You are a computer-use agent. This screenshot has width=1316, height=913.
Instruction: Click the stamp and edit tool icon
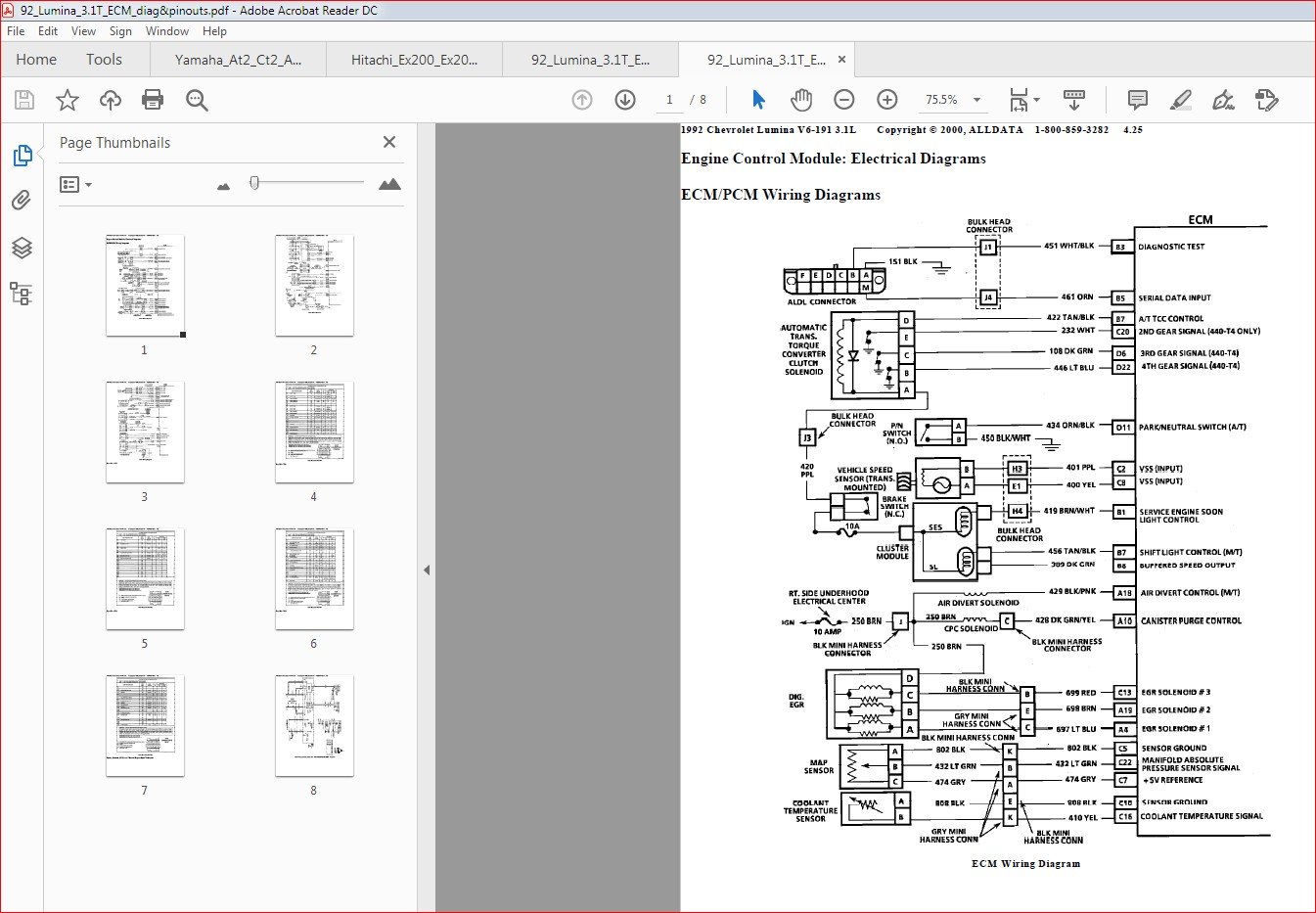coord(1266,100)
